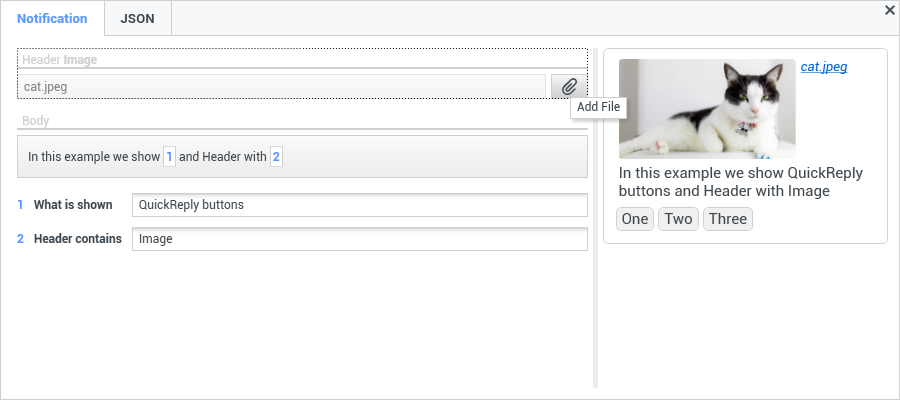
Task: Click the cat photo thumbnail
Action: pyautogui.click(x=707, y=109)
